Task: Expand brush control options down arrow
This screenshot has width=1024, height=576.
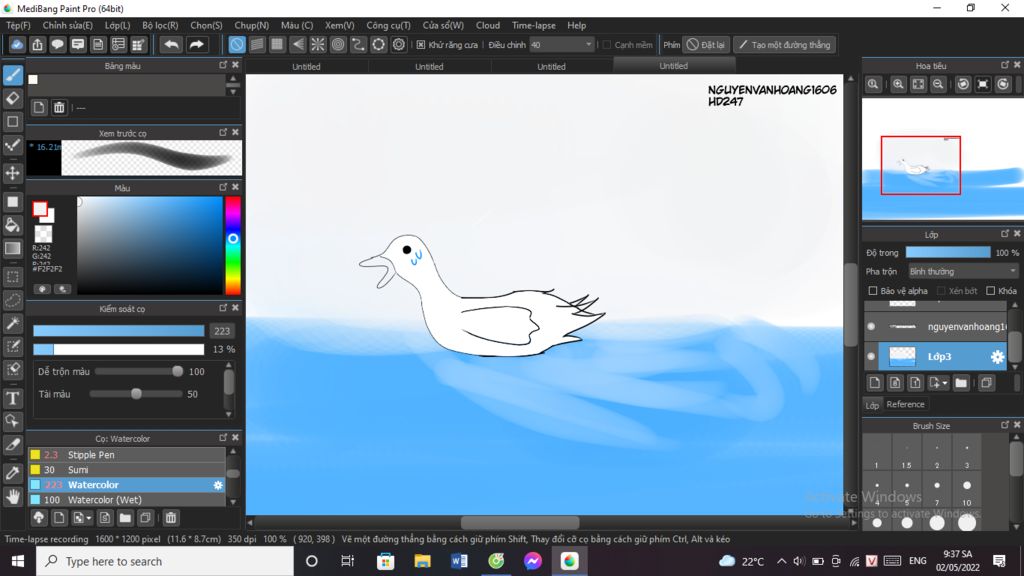Action: tap(229, 414)
